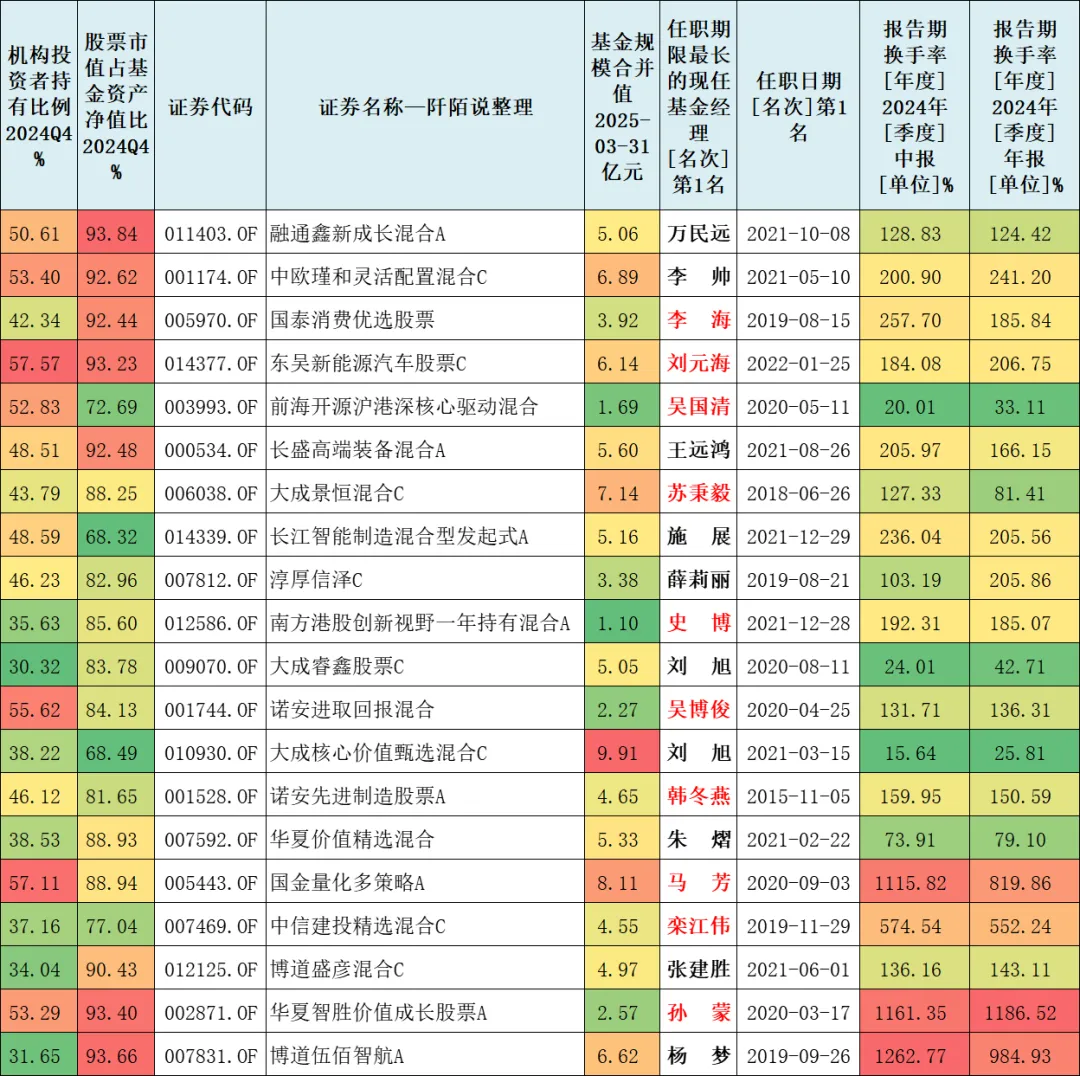Click header 证券名称—阡陌说整理
The image size is (1080, 1076).
tap(425, 107)
